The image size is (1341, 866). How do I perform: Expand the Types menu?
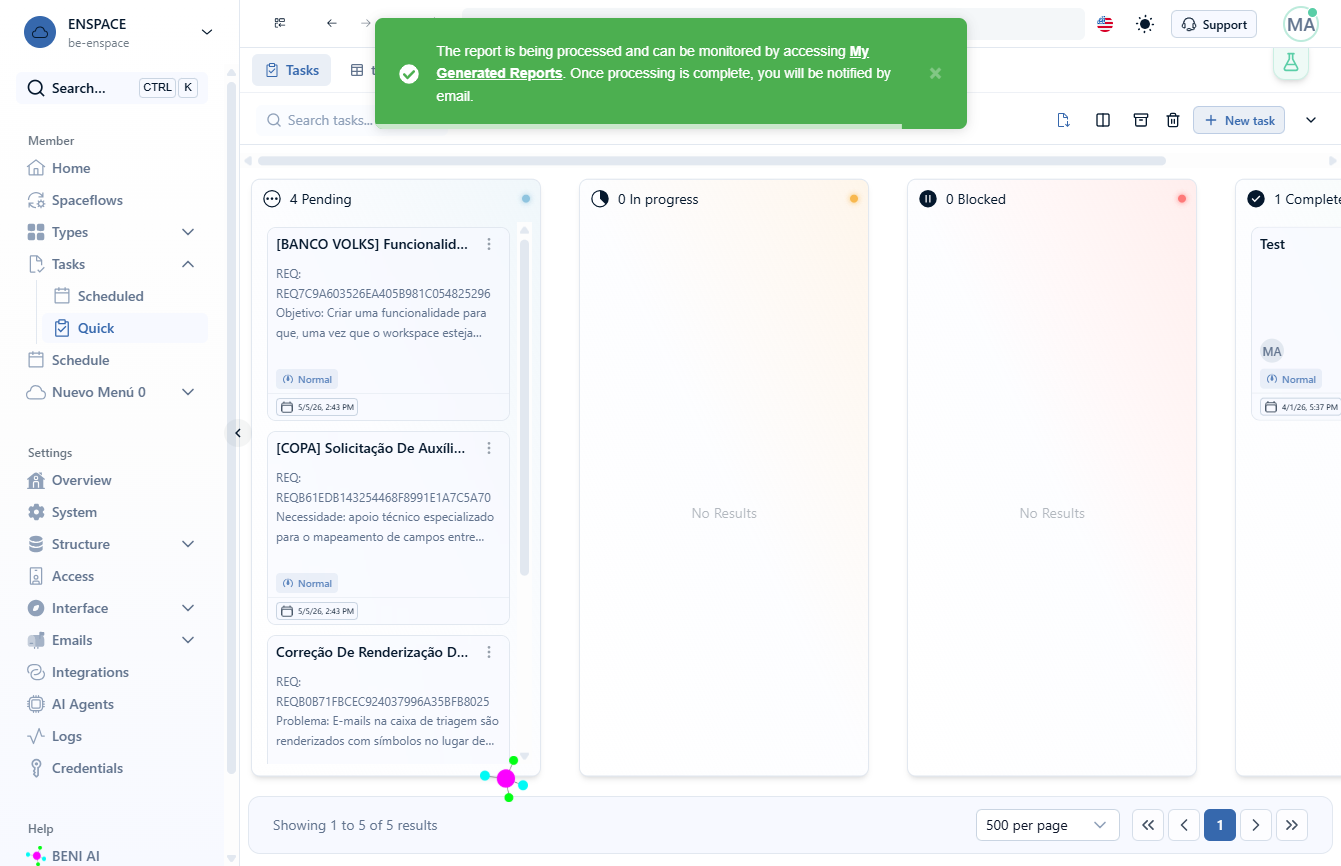click(x=187, y=232)
